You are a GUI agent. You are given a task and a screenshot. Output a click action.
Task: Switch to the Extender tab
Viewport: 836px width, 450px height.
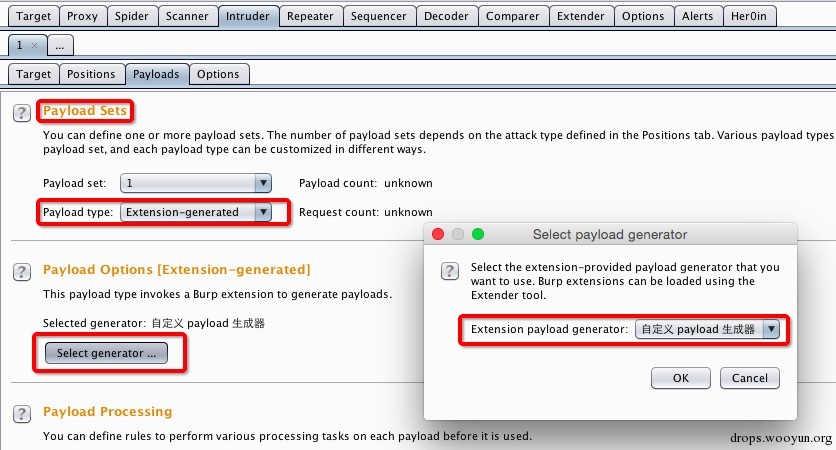(x=581, y=17)
